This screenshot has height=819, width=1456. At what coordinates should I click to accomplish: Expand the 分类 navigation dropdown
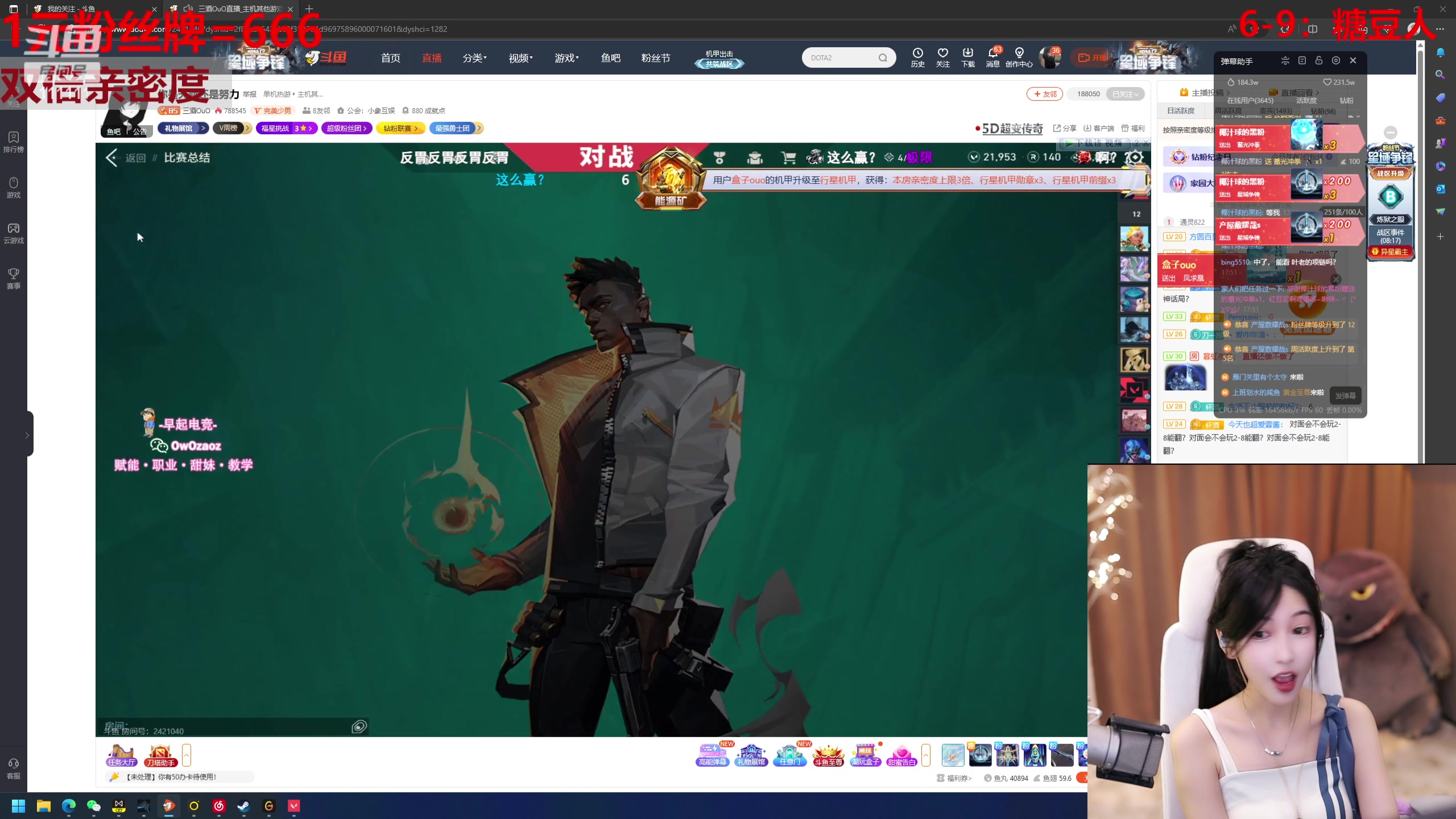(x=474, y=58)
